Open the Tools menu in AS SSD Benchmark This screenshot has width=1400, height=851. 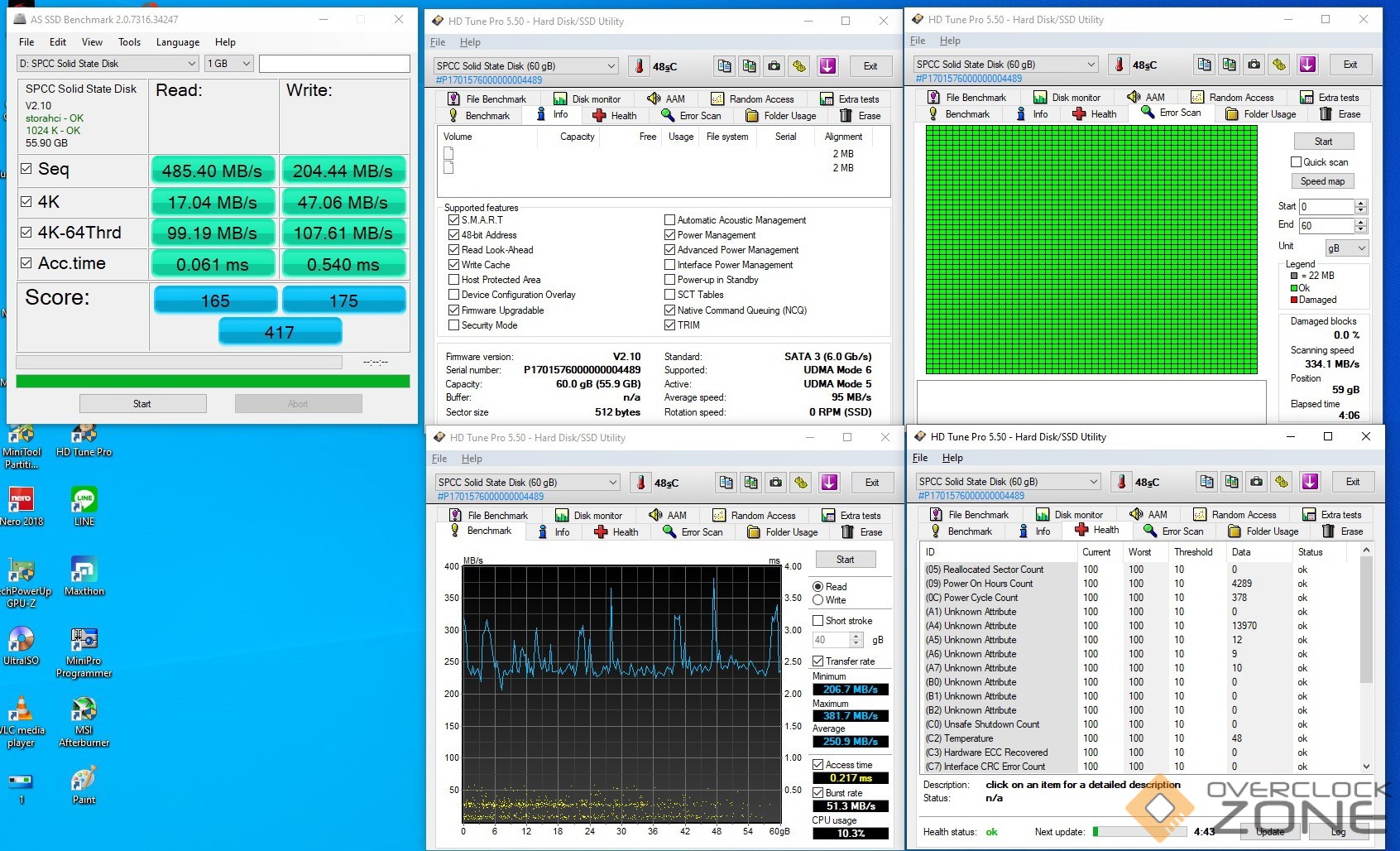129,42
